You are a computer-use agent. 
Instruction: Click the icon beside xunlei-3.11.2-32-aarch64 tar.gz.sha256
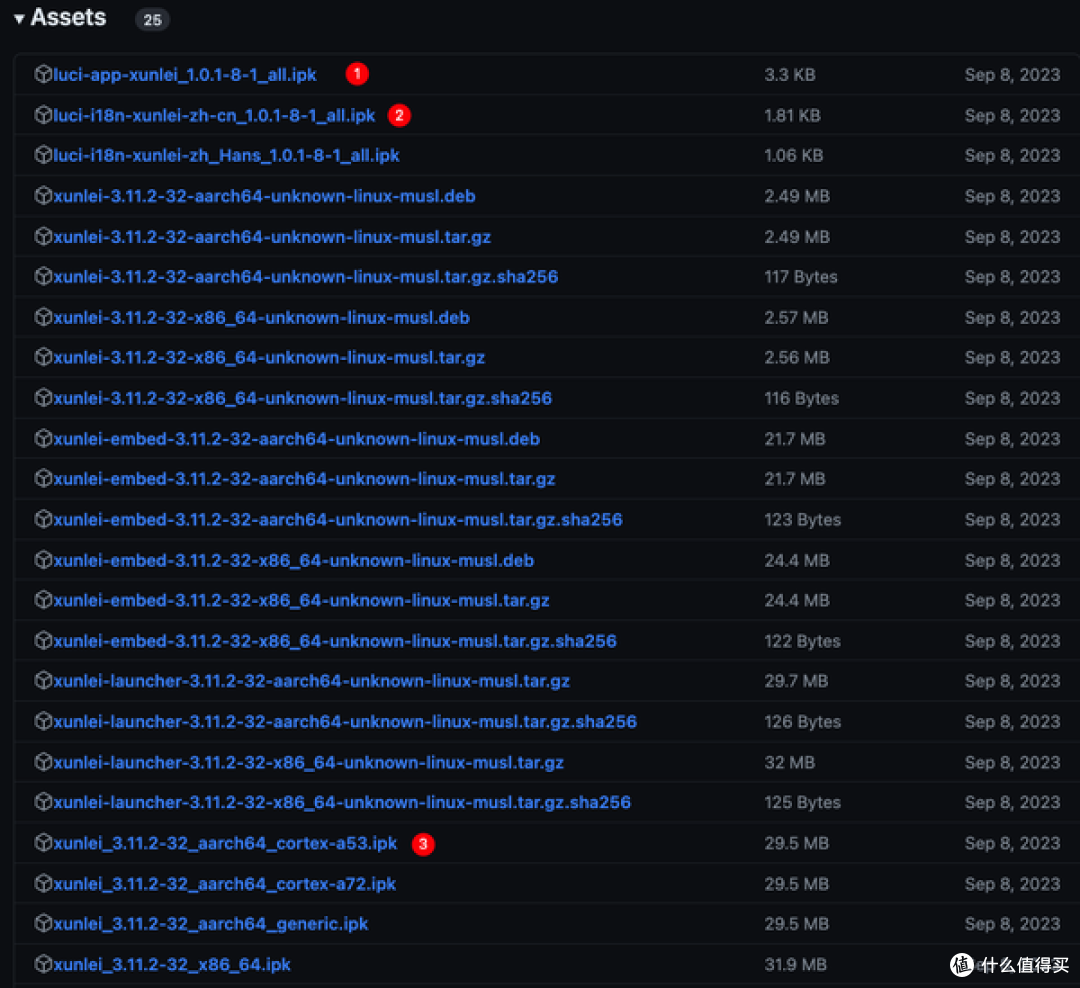[43, 276]
